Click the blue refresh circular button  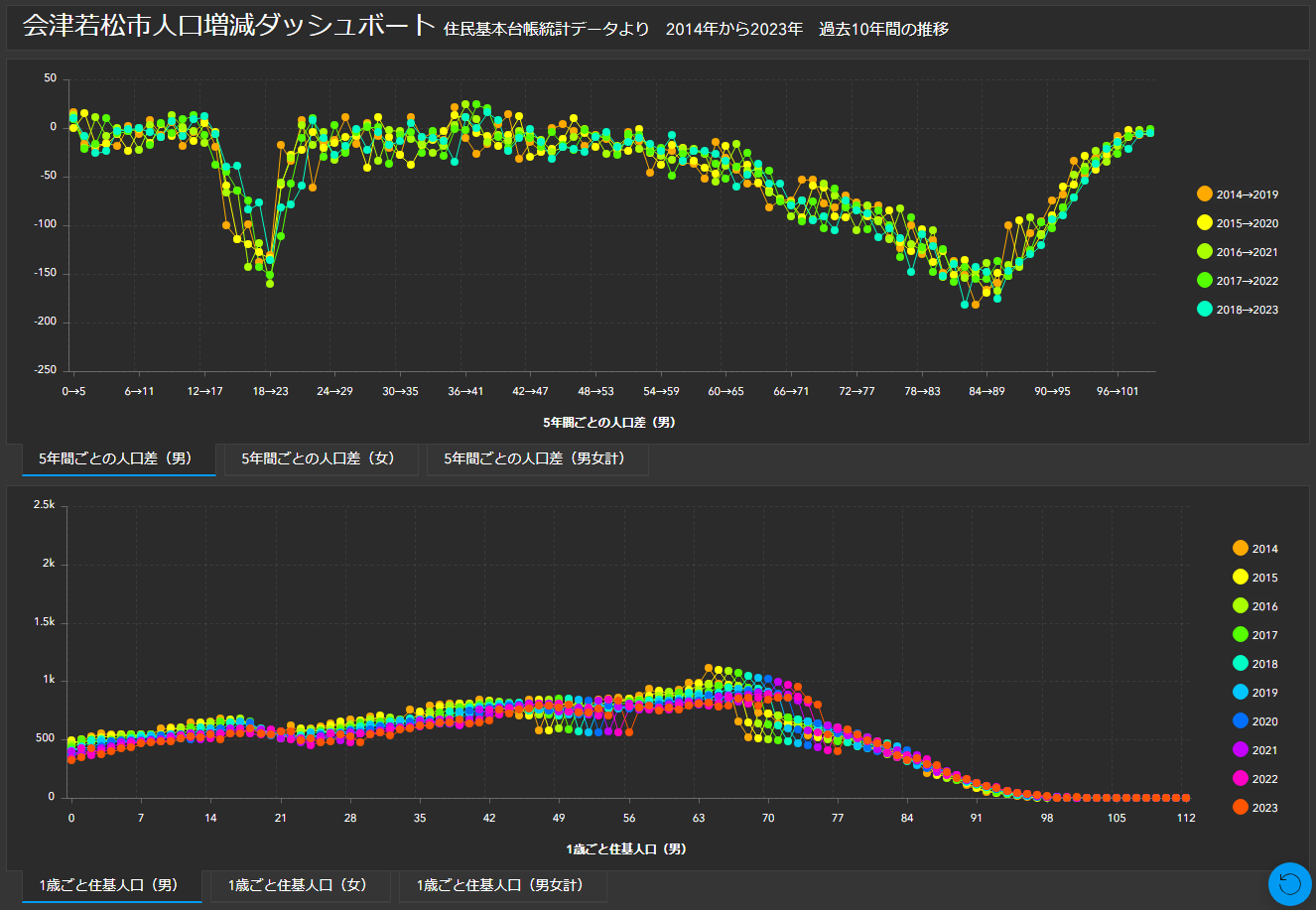click(x=1289, y=883)
